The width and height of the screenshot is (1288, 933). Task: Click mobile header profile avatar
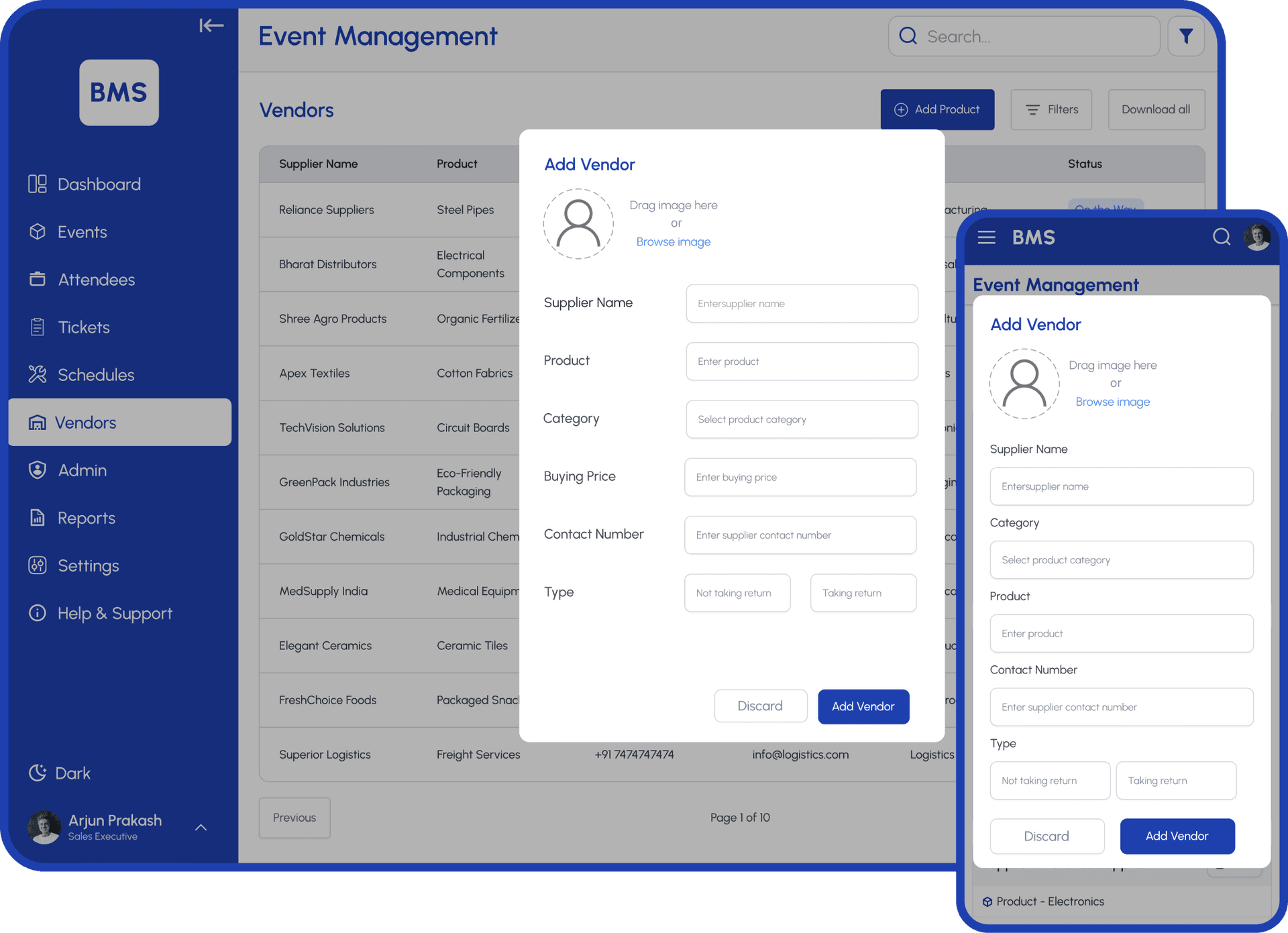[1256, 237]
